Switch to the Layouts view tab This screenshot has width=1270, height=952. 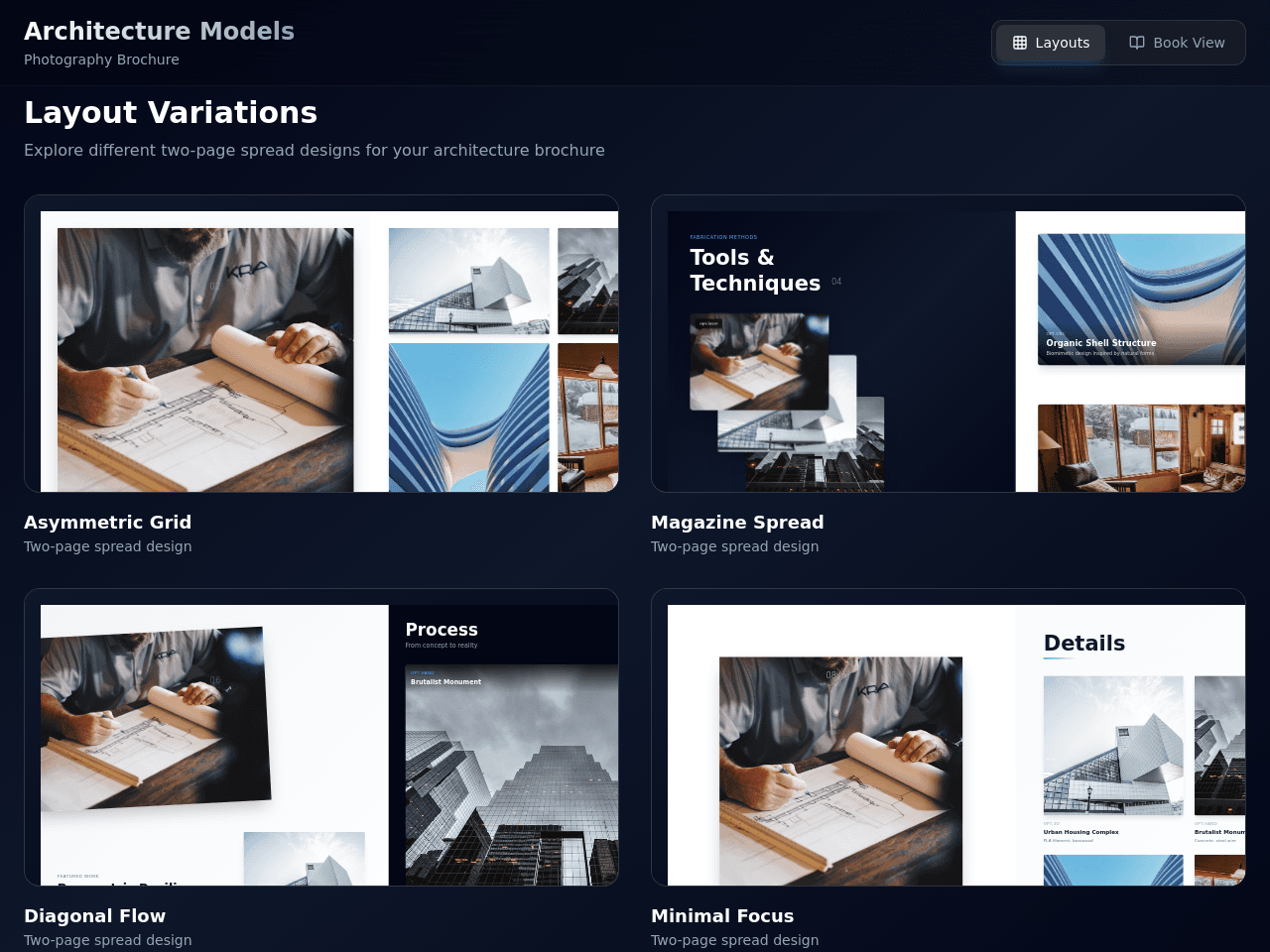point(1051,43)
